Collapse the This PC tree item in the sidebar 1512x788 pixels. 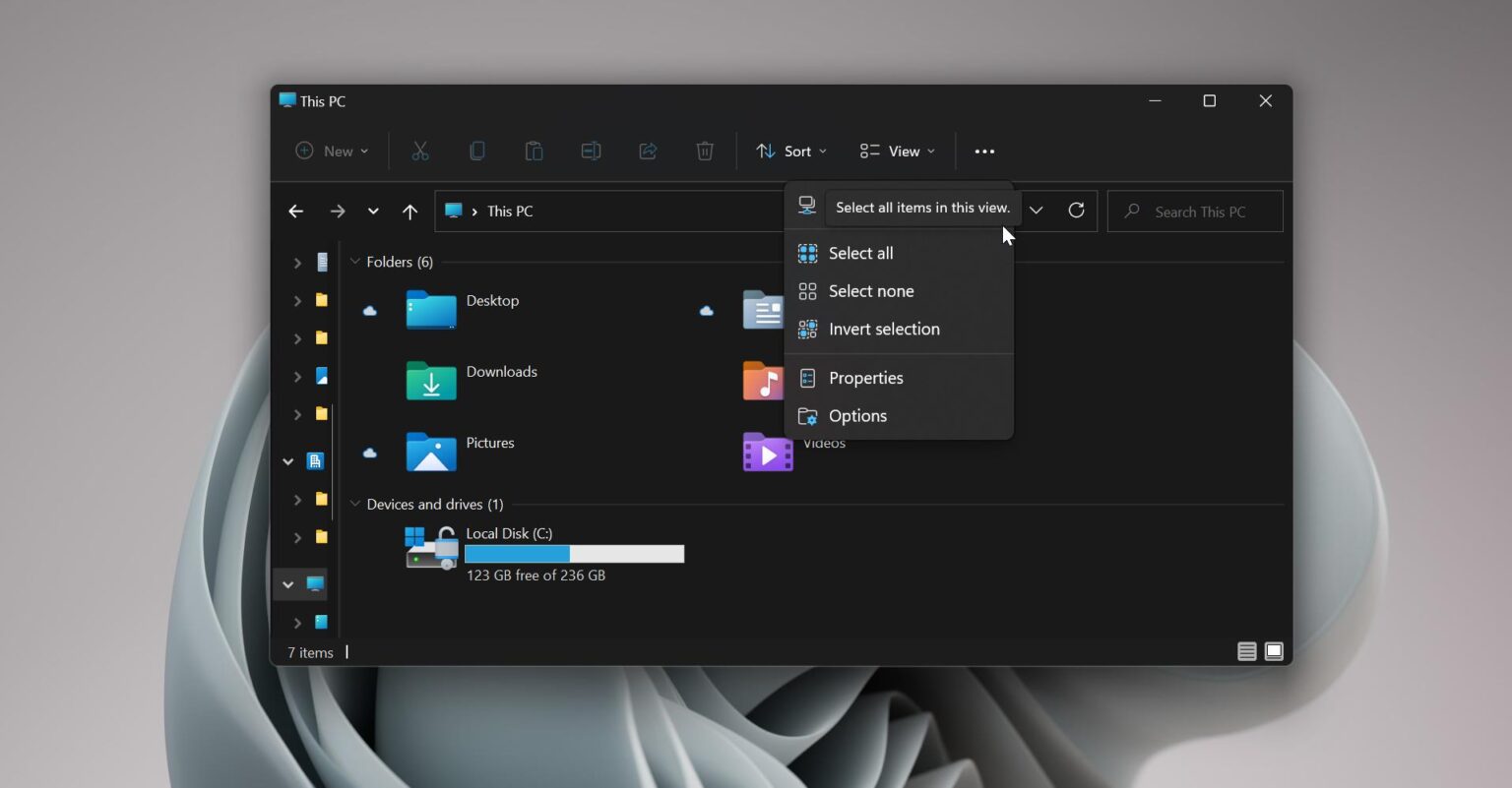(x=287, y=583)
